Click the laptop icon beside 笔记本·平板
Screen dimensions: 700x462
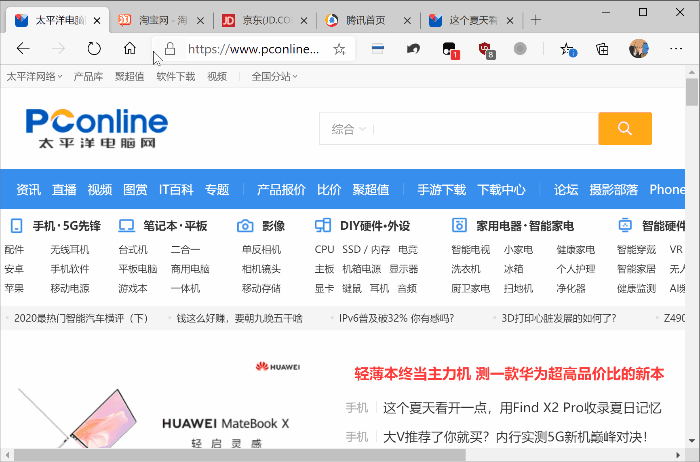(126, 226)
